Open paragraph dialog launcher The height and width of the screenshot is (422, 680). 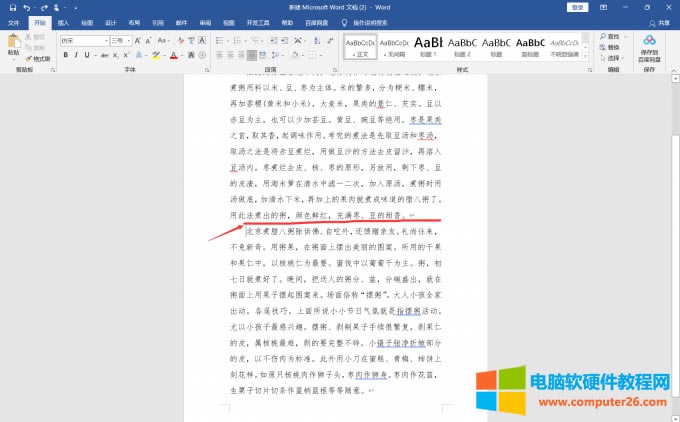pyautogui.click(x=335, y=70)
